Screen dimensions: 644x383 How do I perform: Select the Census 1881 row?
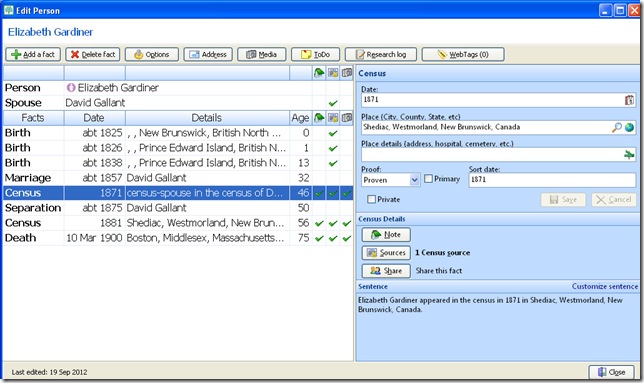pyautogui.click(x=178, y=223)
